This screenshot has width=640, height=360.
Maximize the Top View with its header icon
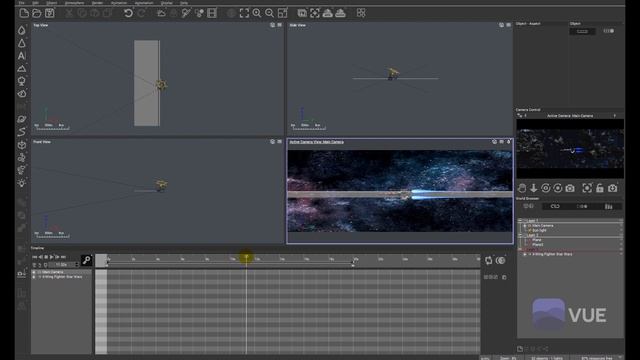272,25
